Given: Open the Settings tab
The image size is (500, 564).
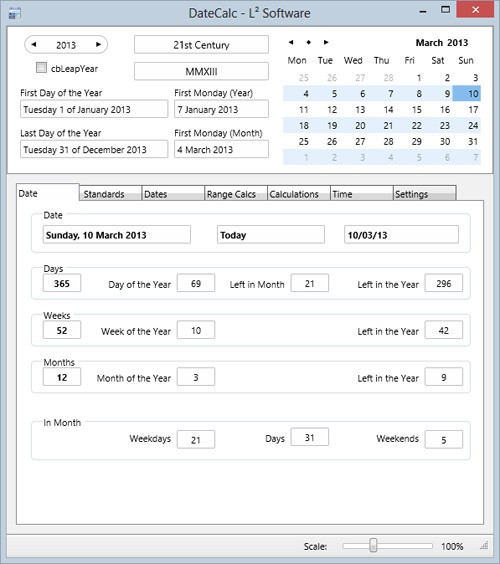Looking at the screenshot, I should point(425,193).
